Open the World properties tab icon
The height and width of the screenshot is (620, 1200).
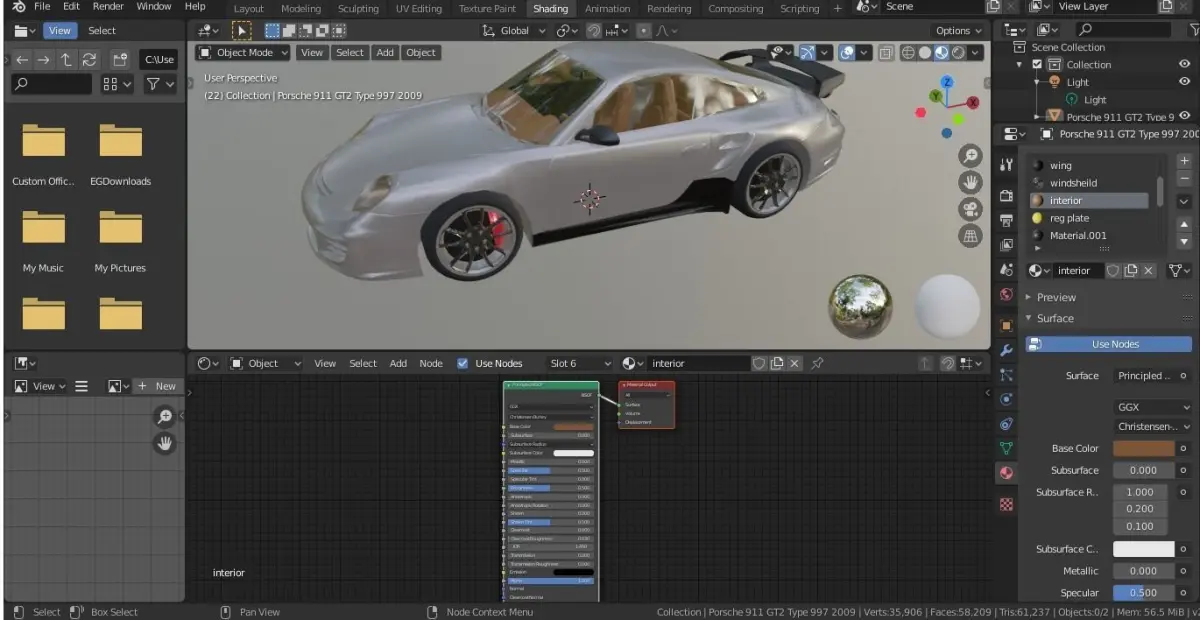[1007, 295]
